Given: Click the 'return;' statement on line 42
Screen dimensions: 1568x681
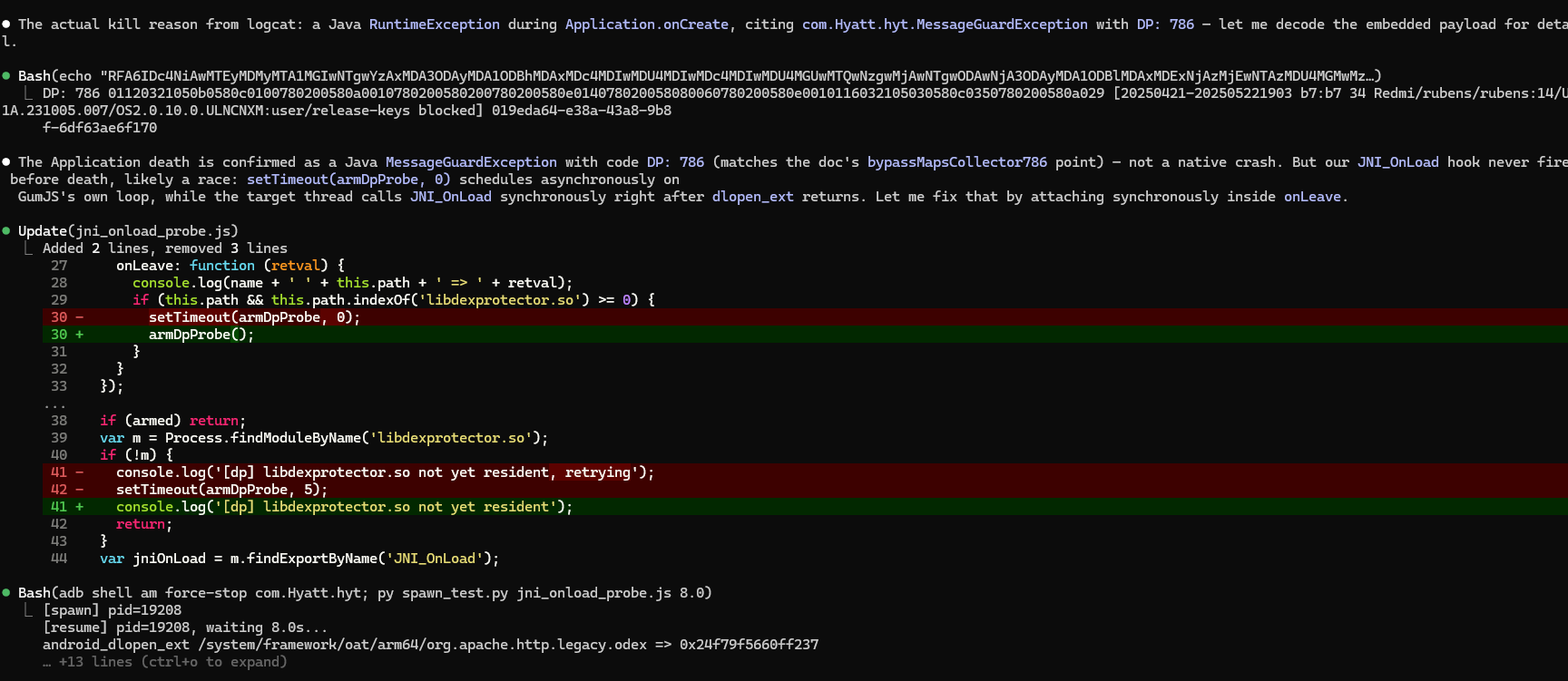Looking at the screenshot, I should point(144,524).
